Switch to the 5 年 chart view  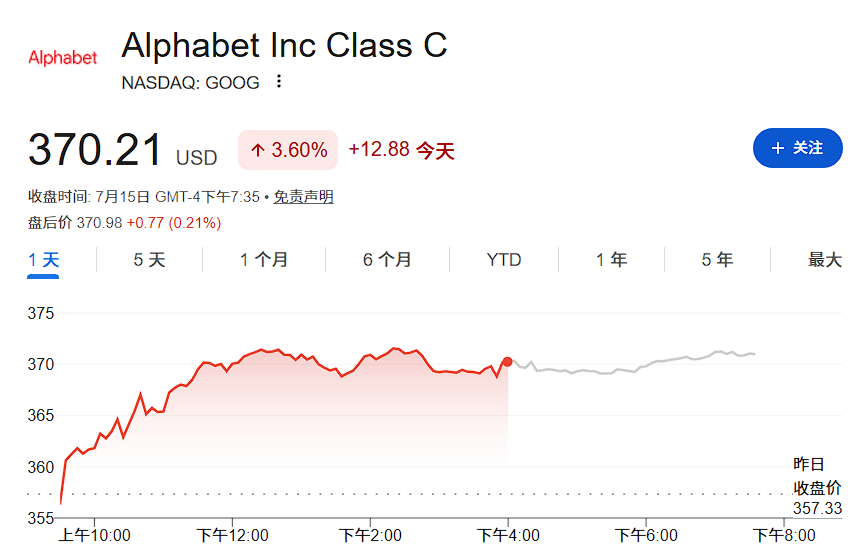coord(717,260)
